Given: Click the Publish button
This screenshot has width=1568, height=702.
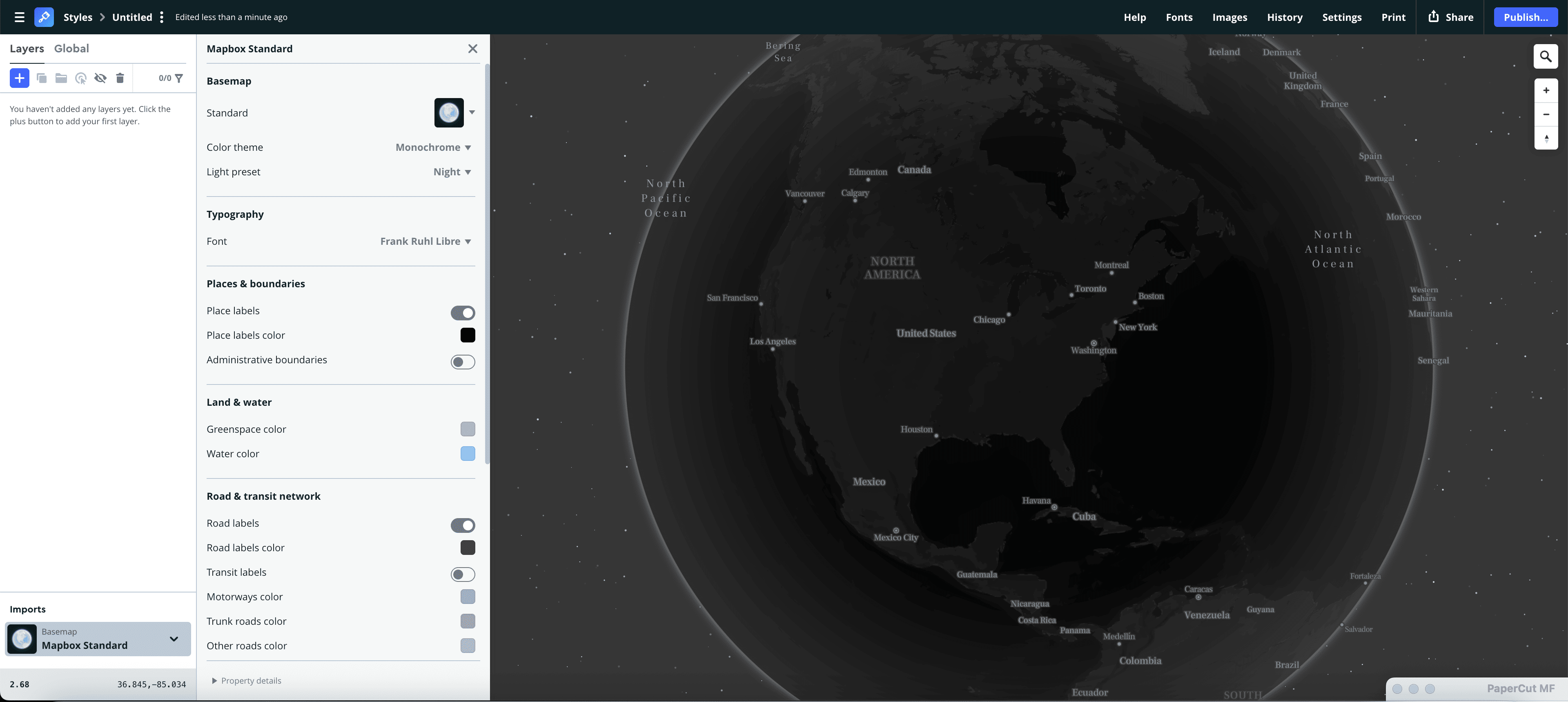Looking at the screenshot, I should 1526,17.
